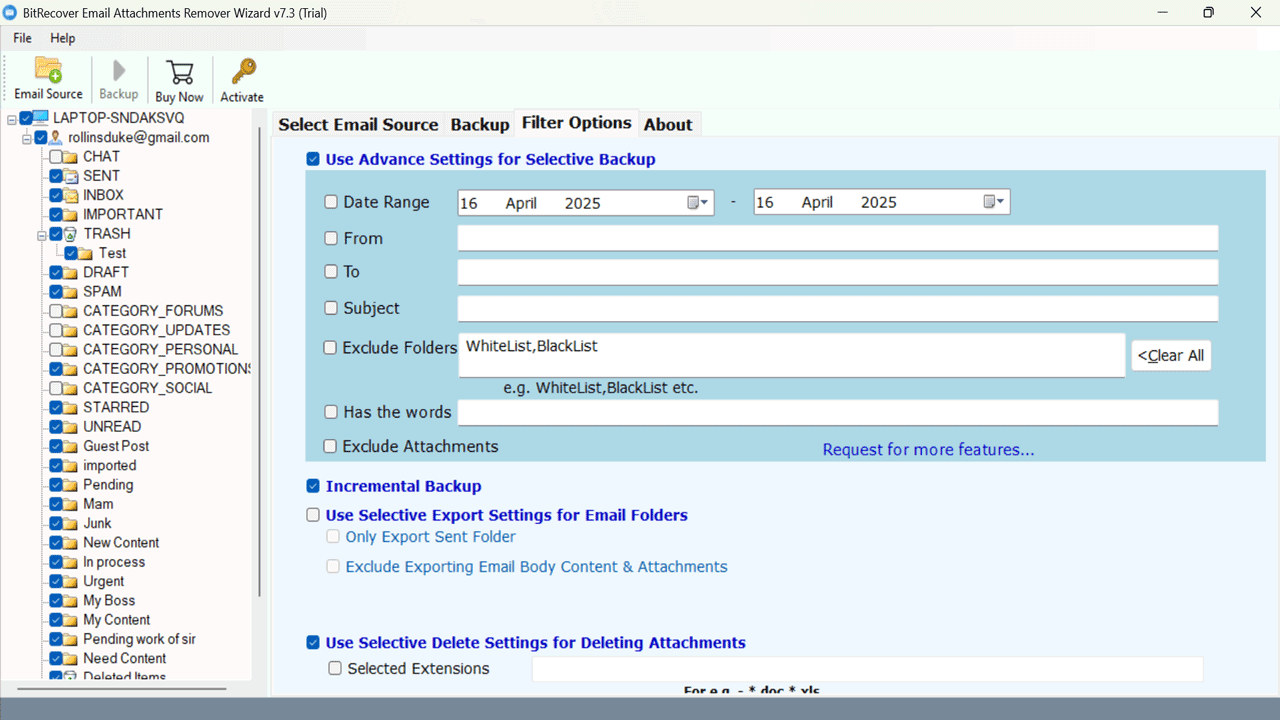
Task: Open the start date calendar dropdown
Action: pyautogui.click(x=698, y=202)
